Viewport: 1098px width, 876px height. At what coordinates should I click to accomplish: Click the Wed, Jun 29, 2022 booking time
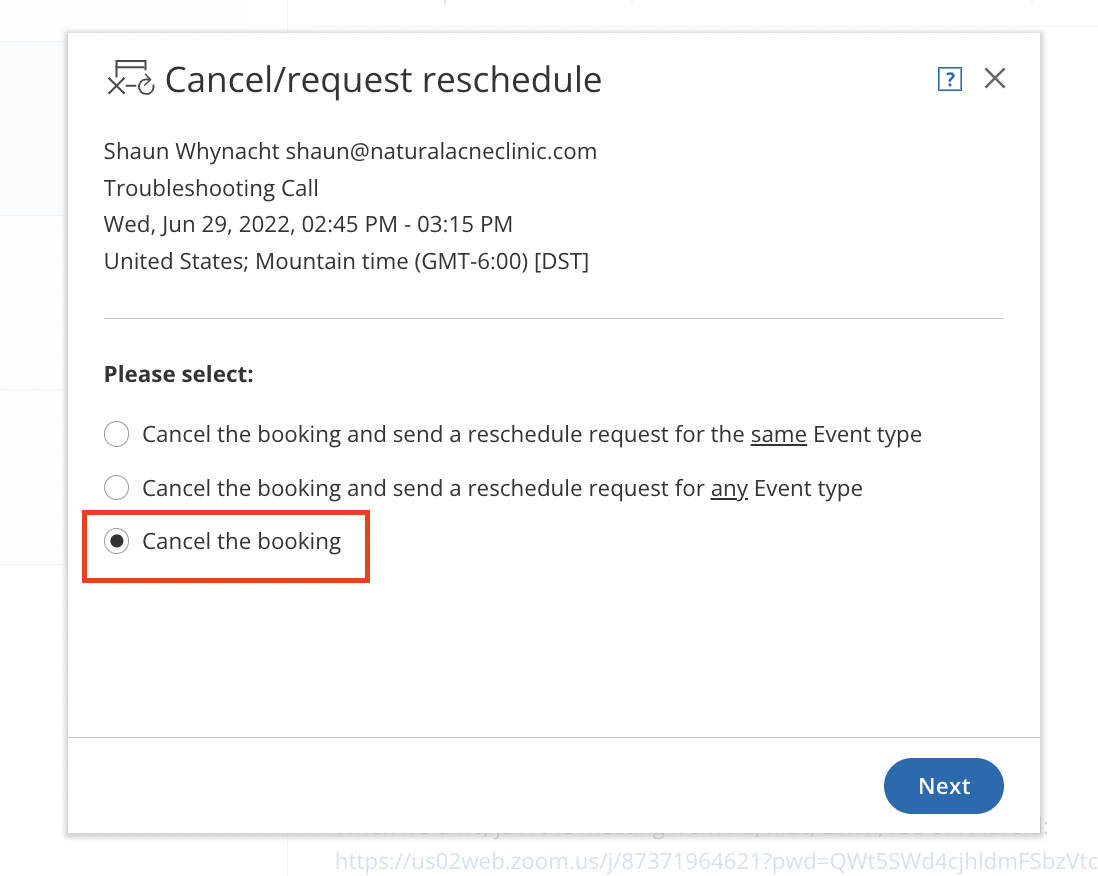pyautogui.click(x=308, y=224)
